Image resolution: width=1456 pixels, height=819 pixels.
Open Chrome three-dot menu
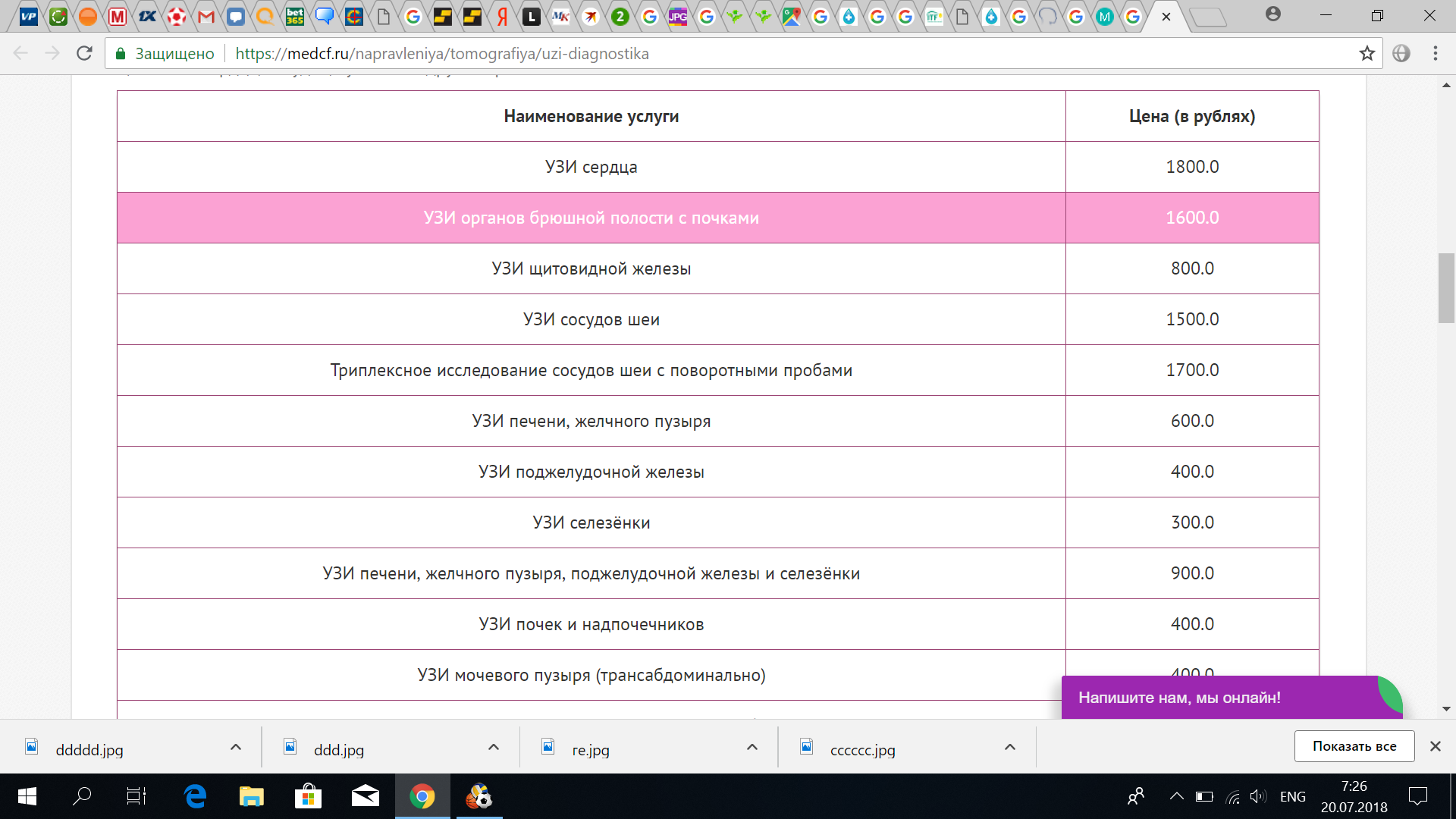tap(1435, 53)
